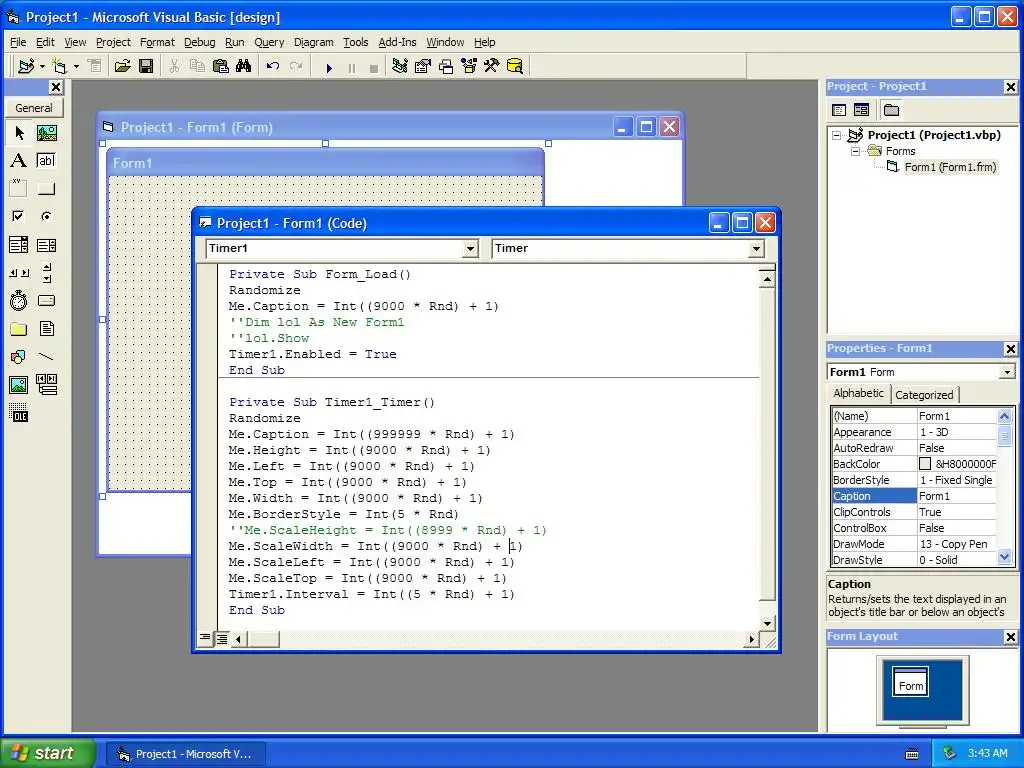Click the BackColor color swatch
The width and height of the screenshot is (1024, 768).
(x=925, y=464)
